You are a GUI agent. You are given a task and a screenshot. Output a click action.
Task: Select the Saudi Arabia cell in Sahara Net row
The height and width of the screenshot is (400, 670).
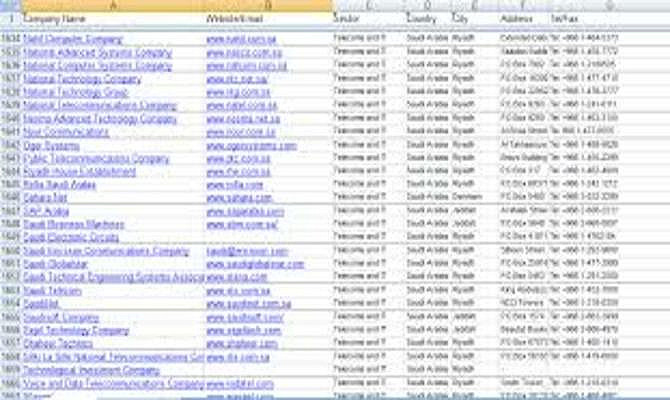click(427, 197)
